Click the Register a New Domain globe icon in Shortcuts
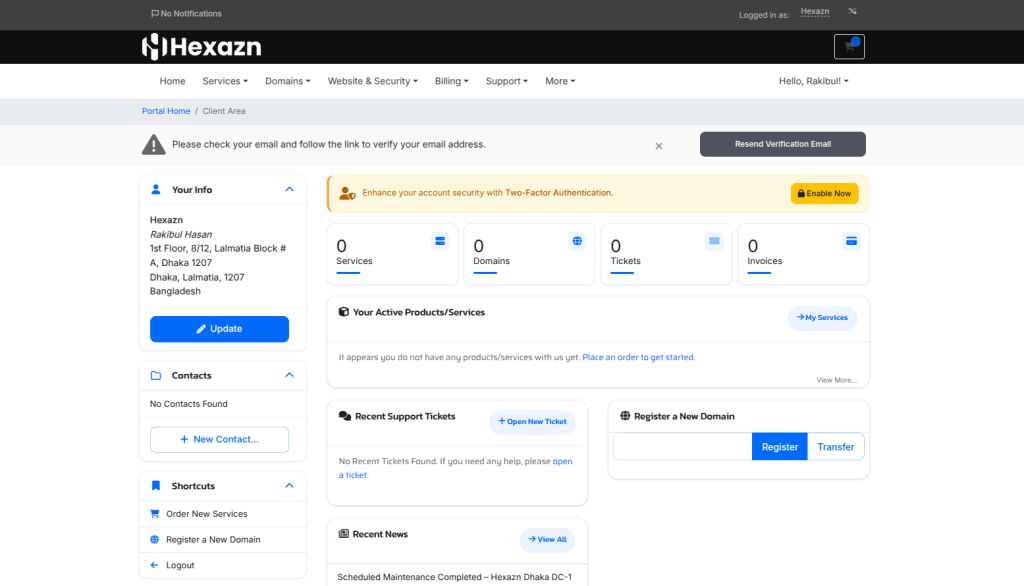 coord(155,540)
